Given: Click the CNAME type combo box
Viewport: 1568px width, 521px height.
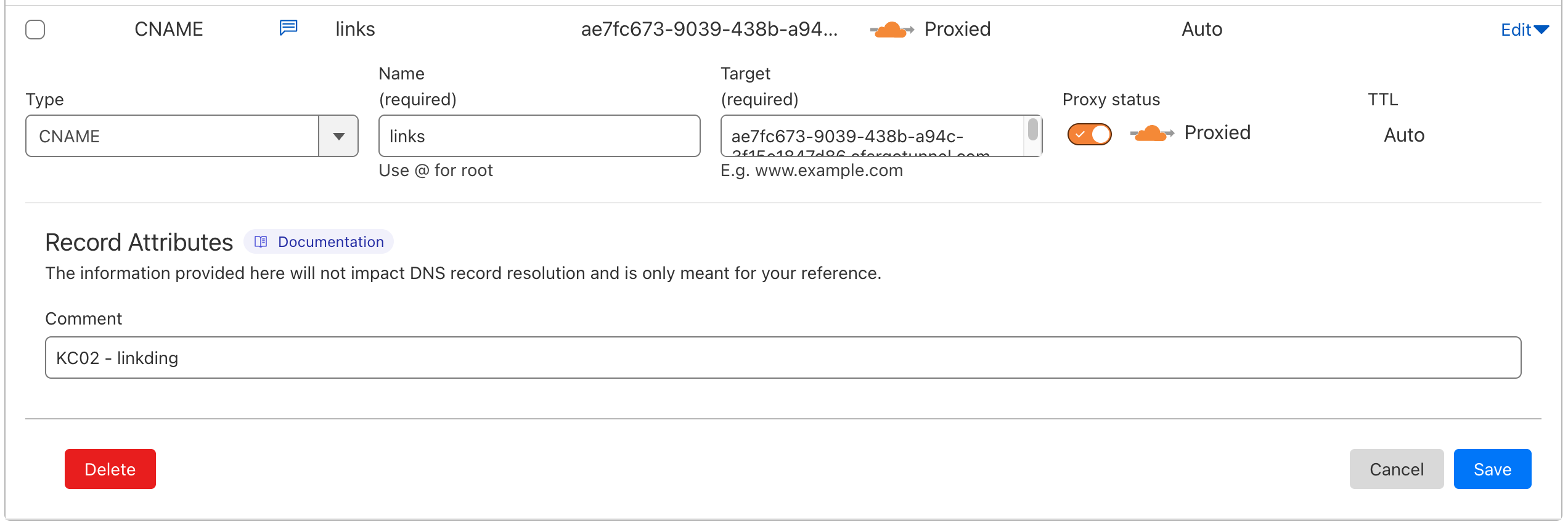Looking at the screenshot, I should pyautogui.click(x=173, y=136).
